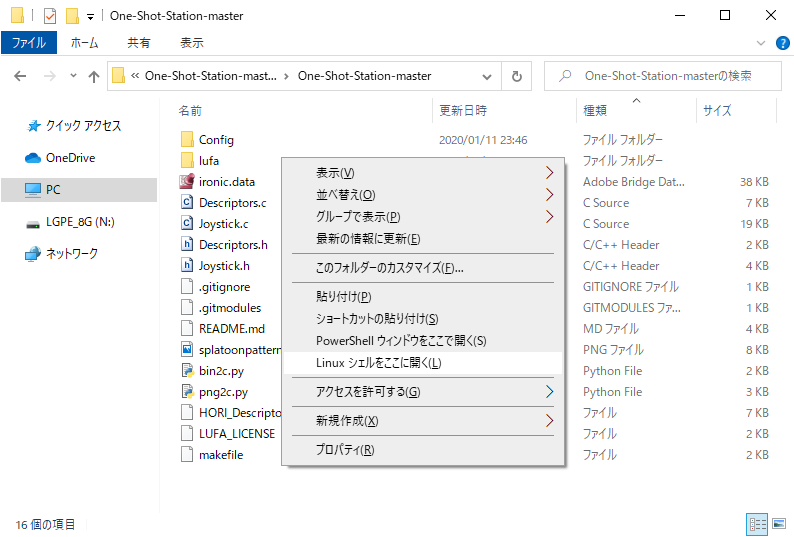Choose プロパティ(R) in context menu
This screenshot has height=537, width=794.
coord(423,450)
